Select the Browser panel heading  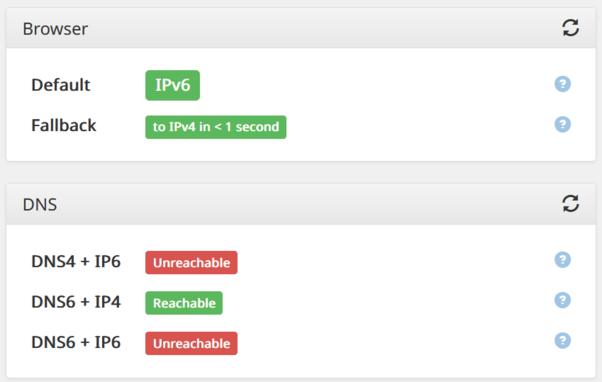[55, 29]
